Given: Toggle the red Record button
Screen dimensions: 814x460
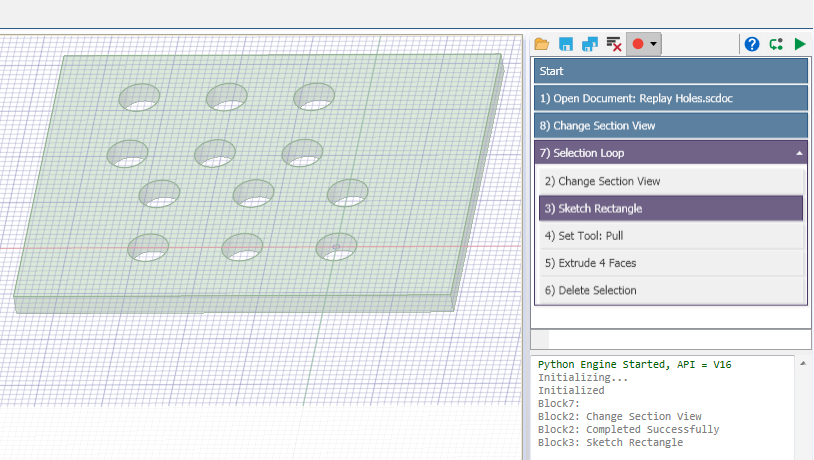Looking at the screenshot, I should click(x=638, y=44).
